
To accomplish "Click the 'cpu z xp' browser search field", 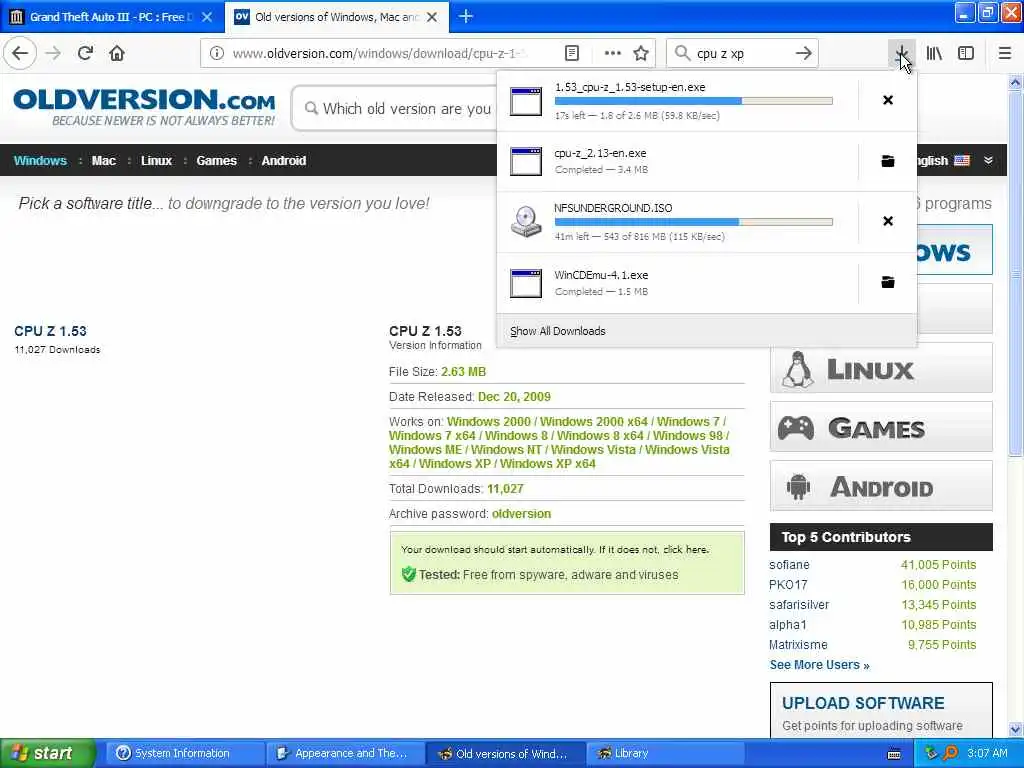I will pyautogui.click(x=741, y=53).
